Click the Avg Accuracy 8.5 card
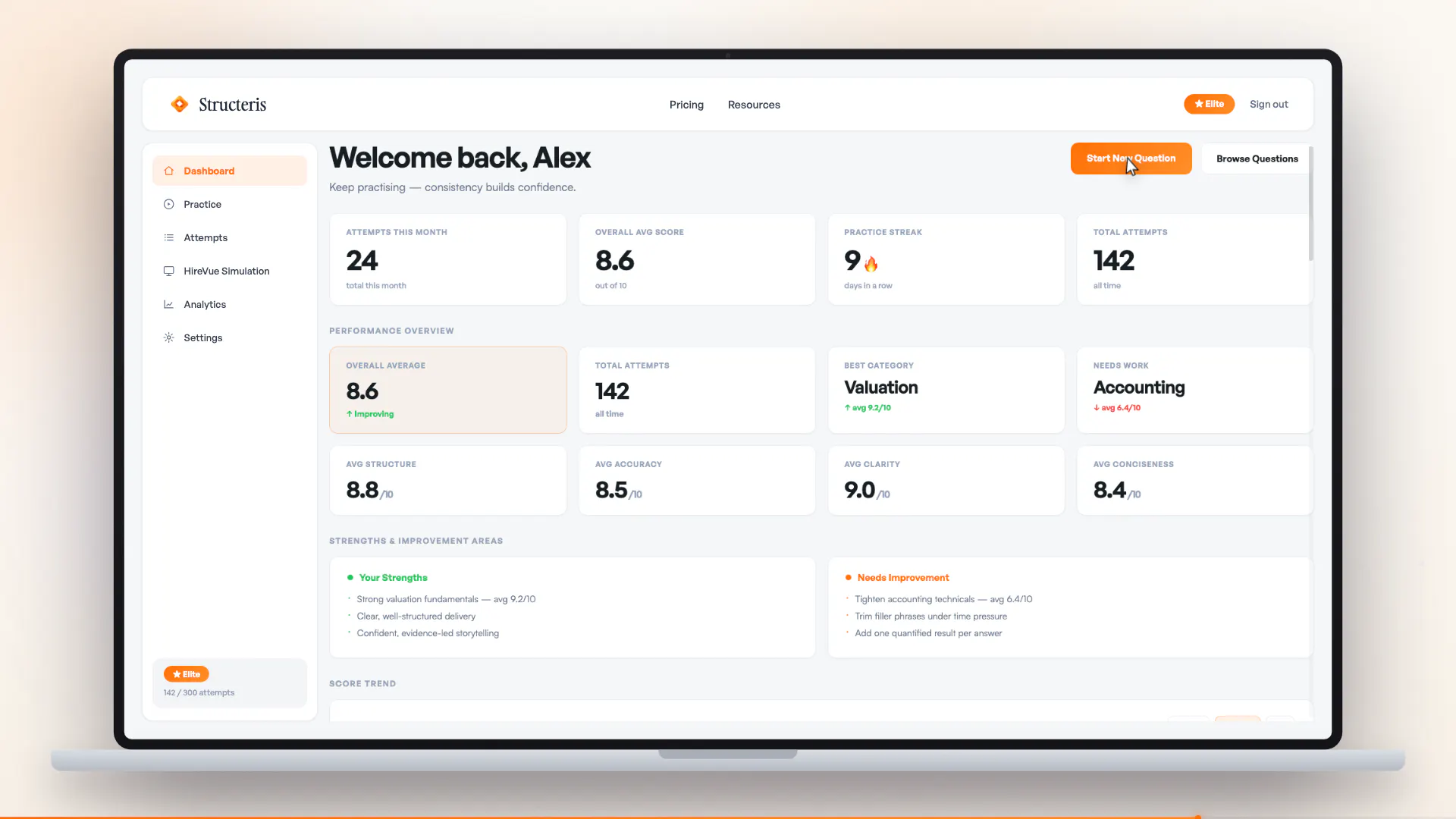The image size is (1456, 819). point(697,480)
